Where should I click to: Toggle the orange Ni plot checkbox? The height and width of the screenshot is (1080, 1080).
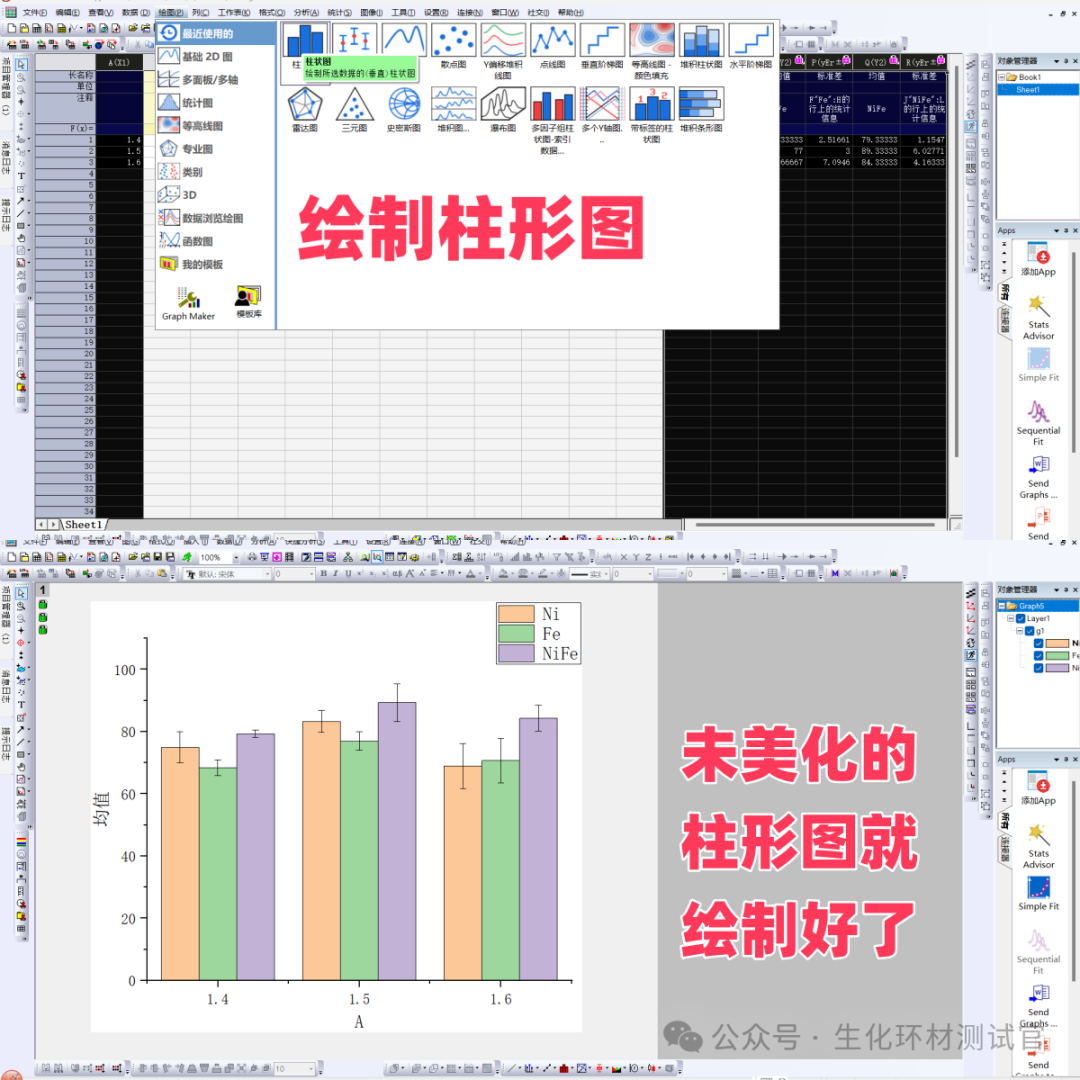pos(1038,643)
